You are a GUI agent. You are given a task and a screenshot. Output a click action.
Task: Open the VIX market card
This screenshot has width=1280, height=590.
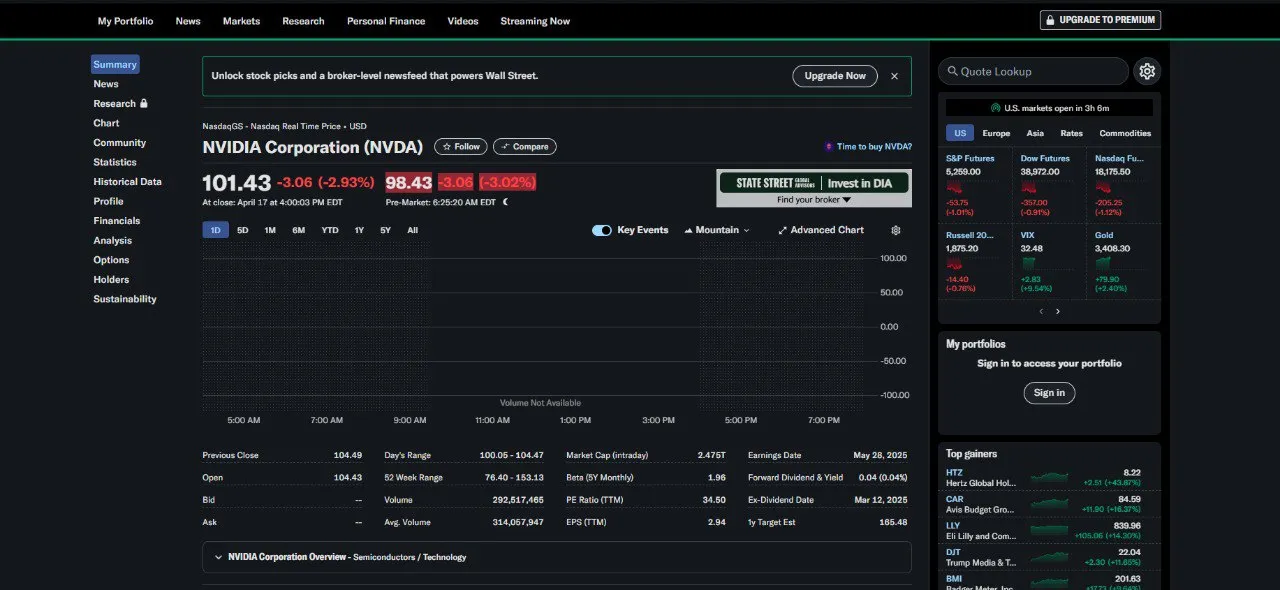1048,263
